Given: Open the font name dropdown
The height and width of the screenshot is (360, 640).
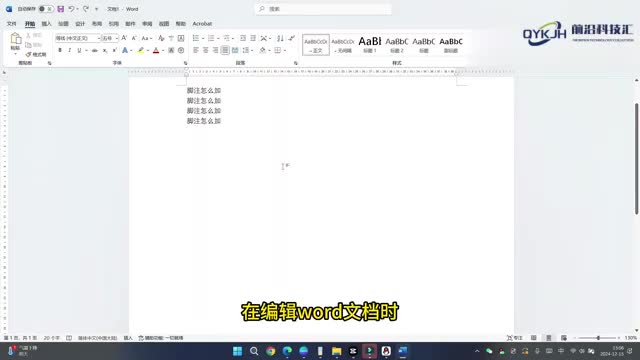Looking at the screenshot, I should pyautogui.click(x=98, y=38).
